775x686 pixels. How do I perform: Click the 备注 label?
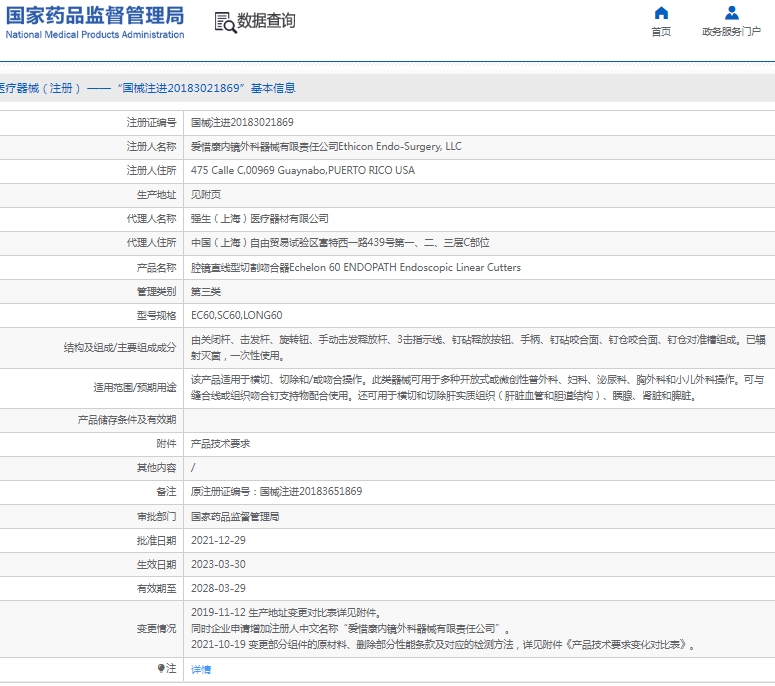coord(166,491)
